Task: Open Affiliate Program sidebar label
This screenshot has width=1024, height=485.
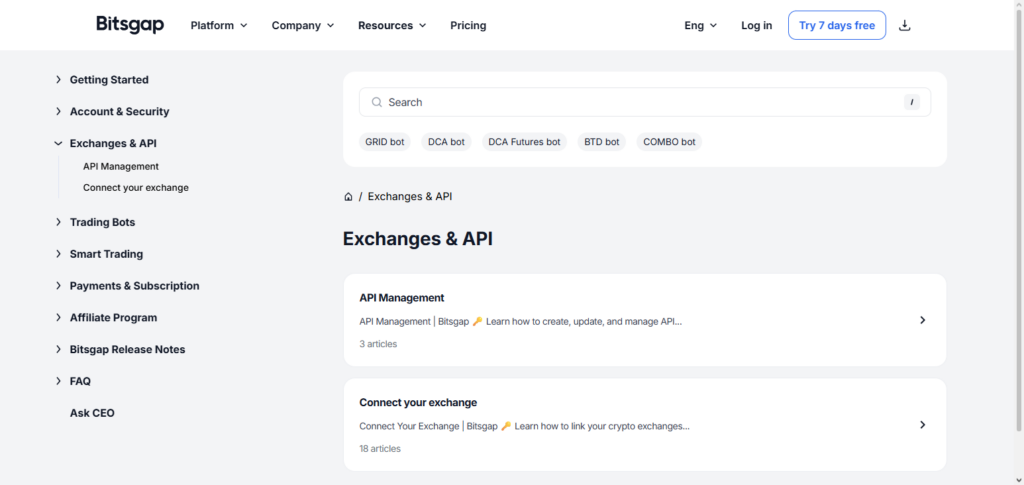Action: point(114,318)
